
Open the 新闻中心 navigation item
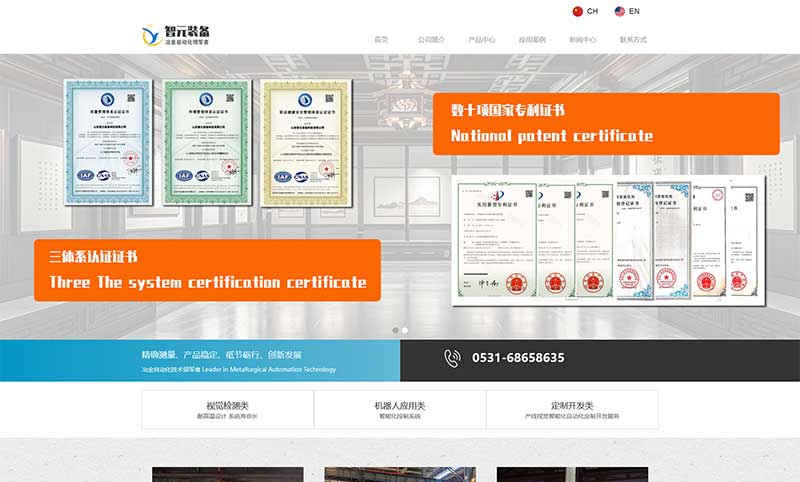pyautogui.click(x=583, y=40)
